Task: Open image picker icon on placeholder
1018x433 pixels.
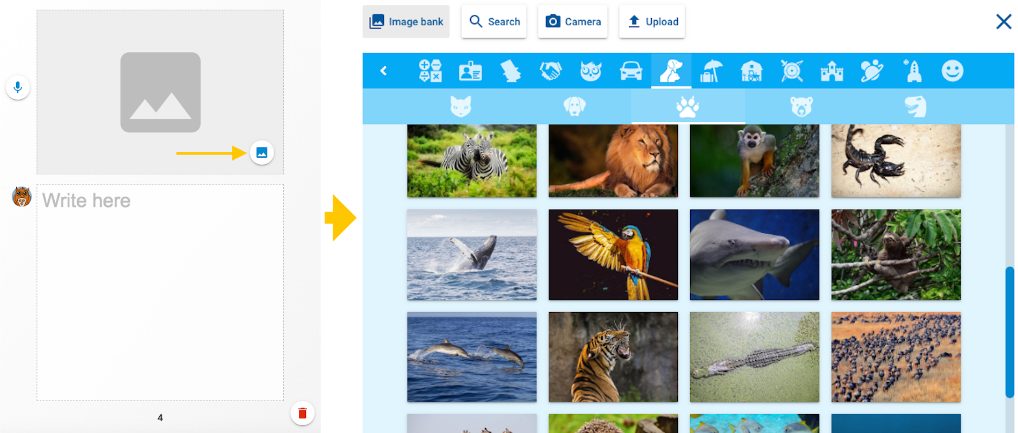Action: point(262,153)
